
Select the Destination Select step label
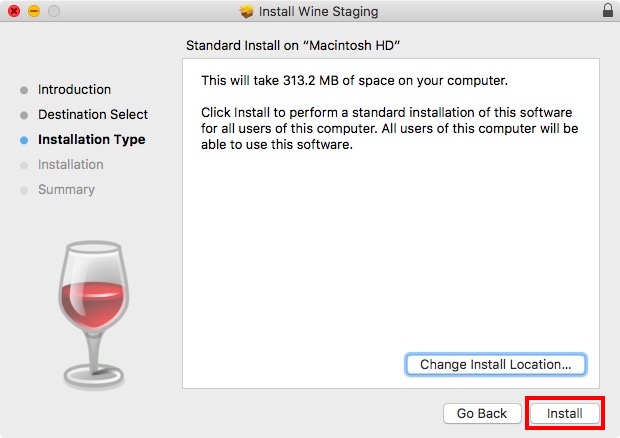point(92,115)
